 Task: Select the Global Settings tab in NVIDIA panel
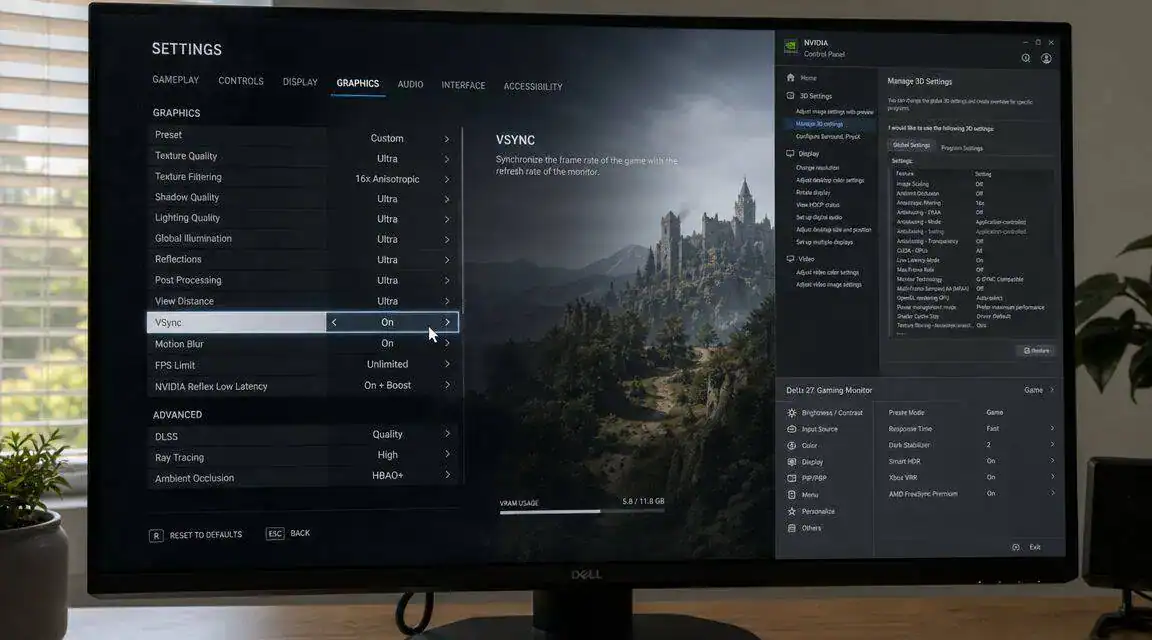click(x=911, y=145)
